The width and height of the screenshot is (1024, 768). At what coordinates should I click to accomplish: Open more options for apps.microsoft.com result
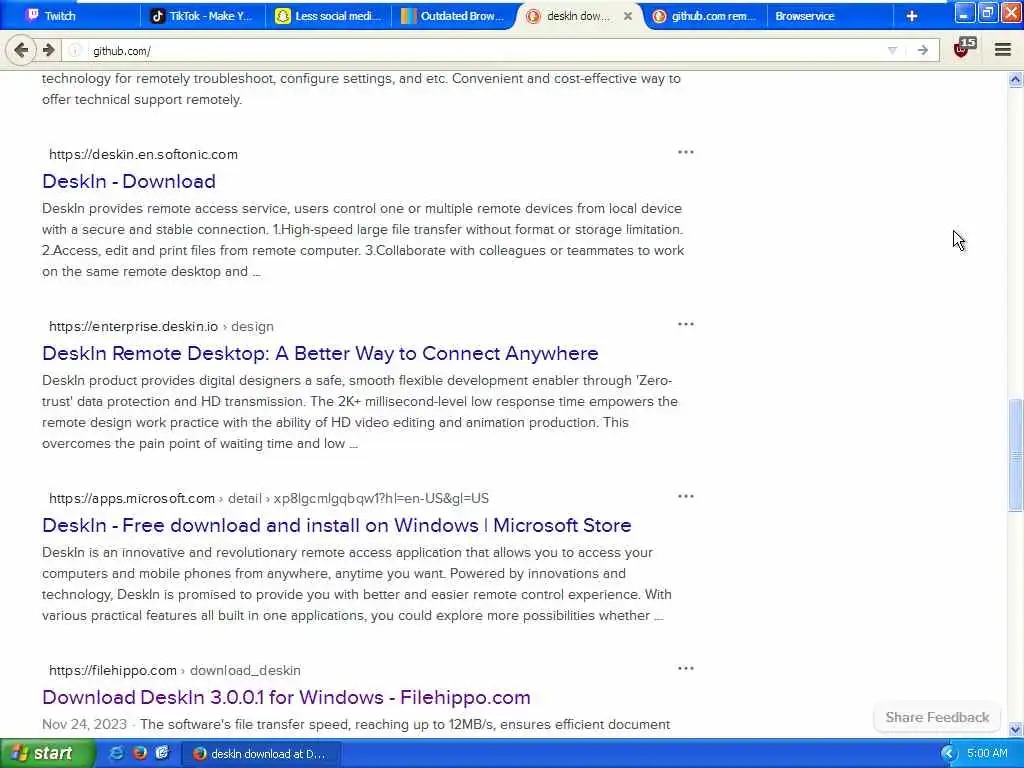[x=685, y=496]
